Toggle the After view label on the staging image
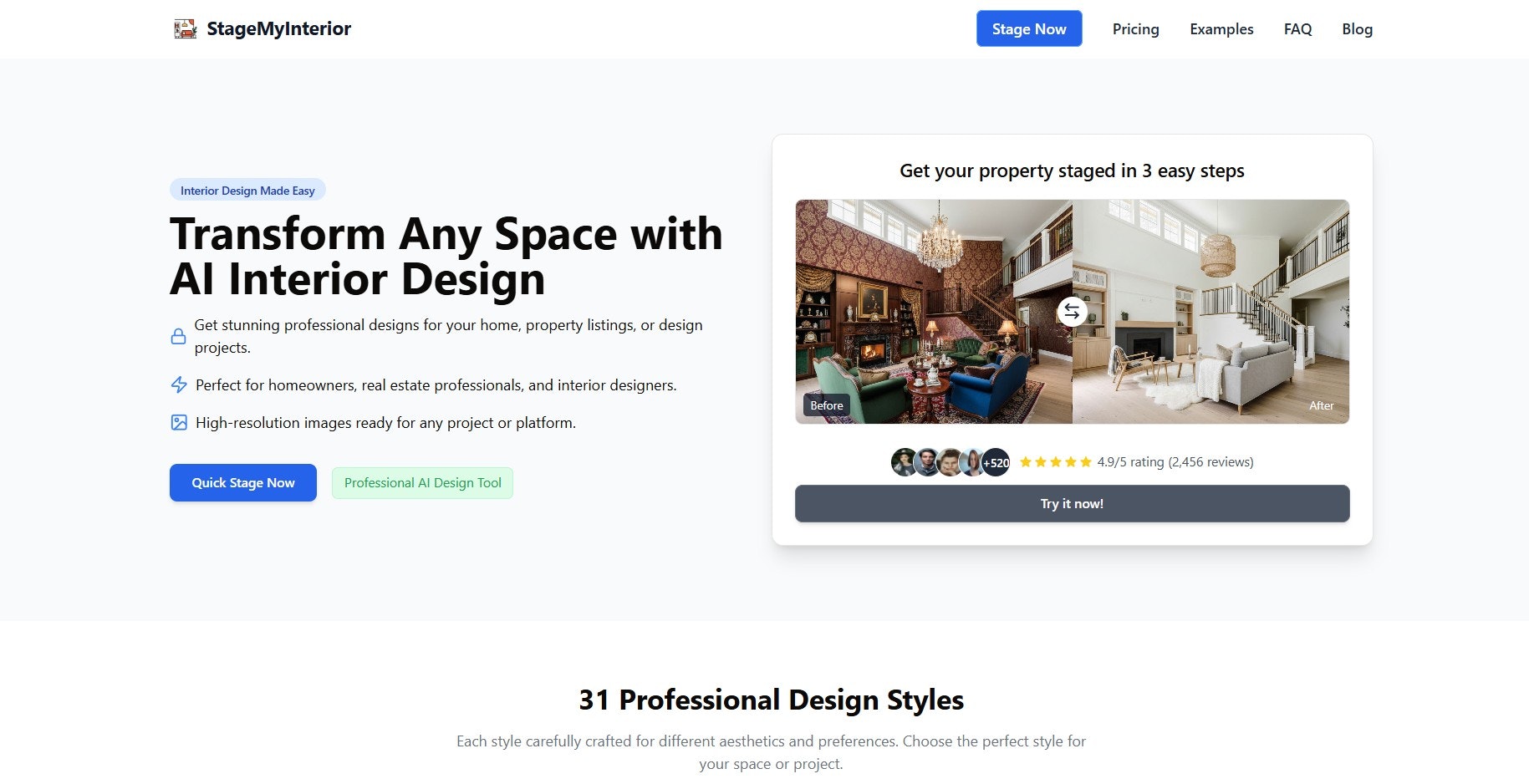Screen dimensions: 1529x784 coord(1322,405)
